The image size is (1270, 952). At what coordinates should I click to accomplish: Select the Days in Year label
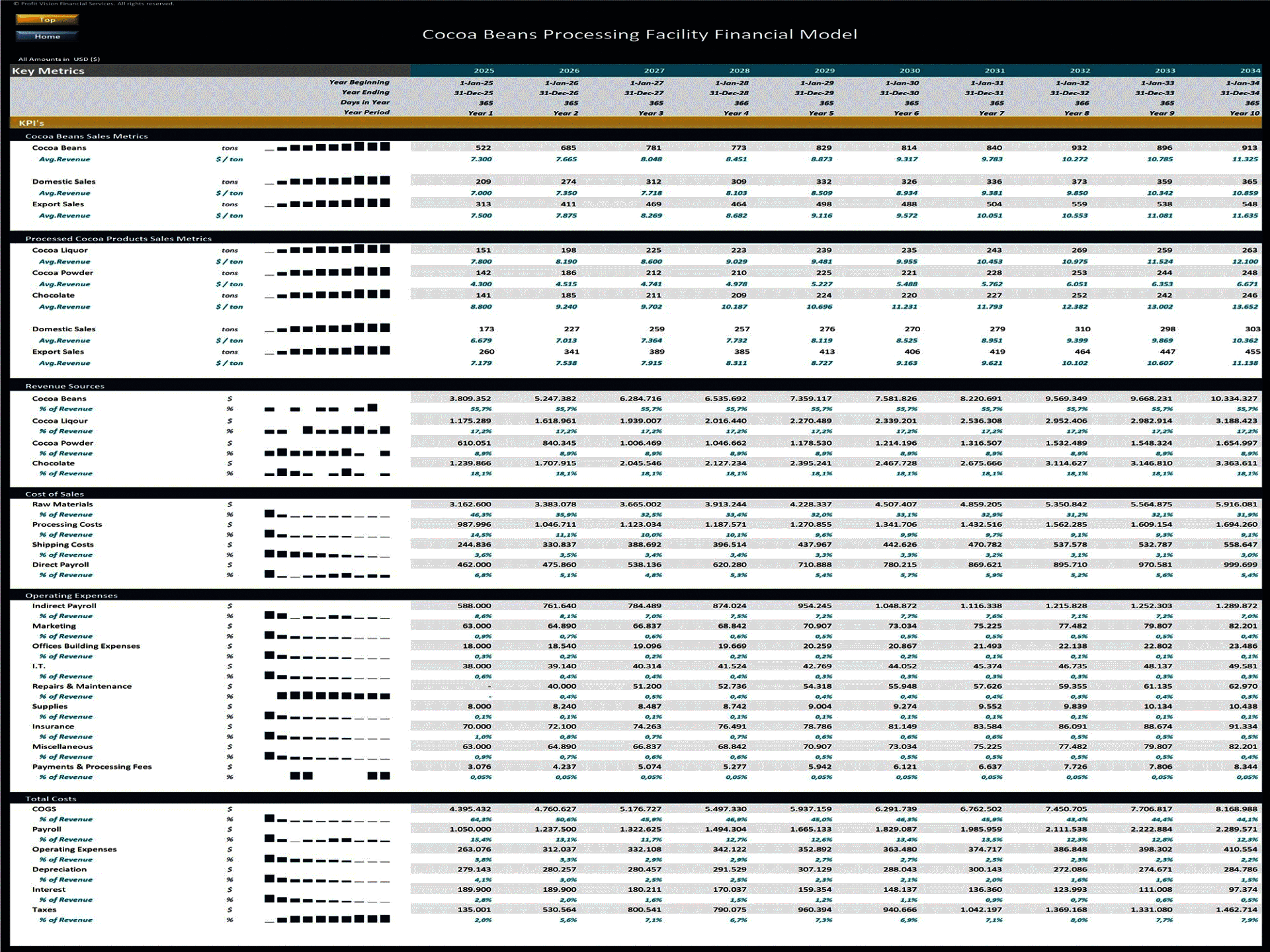pos(365,102)
